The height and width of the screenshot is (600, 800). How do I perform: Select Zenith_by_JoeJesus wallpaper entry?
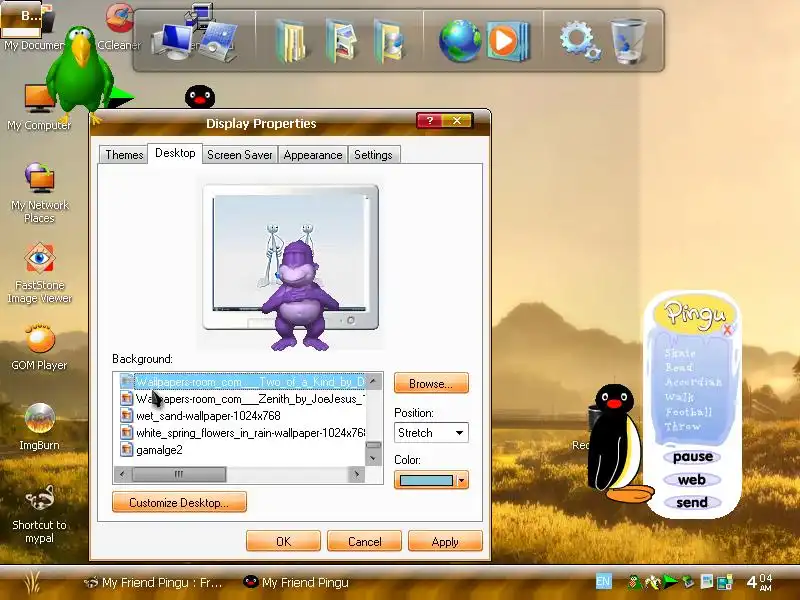[x=242, y=398]
